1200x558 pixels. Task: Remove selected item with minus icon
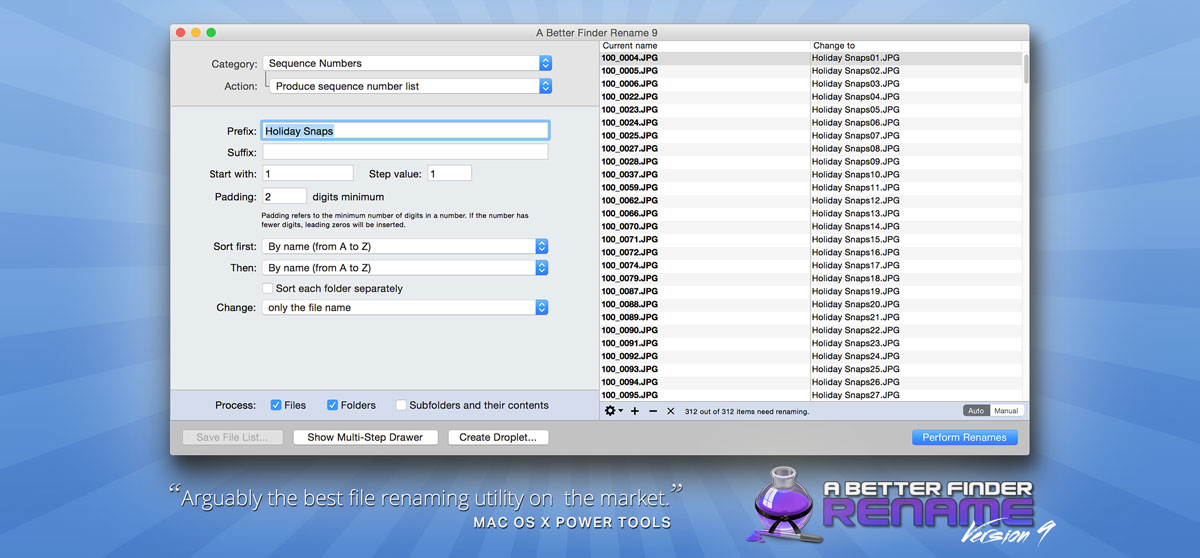tap(653, 411)
